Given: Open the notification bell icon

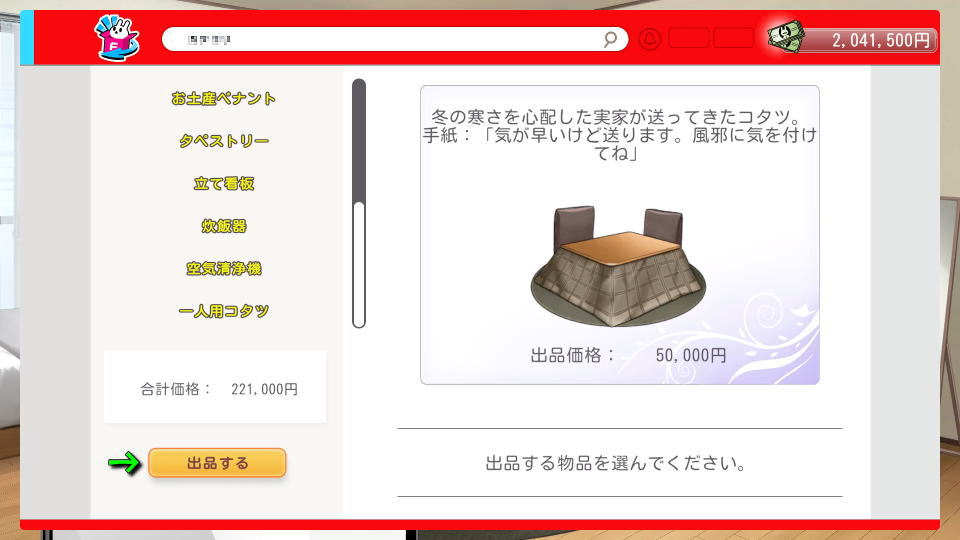Looking at the screenshot, I should point(650,39).
